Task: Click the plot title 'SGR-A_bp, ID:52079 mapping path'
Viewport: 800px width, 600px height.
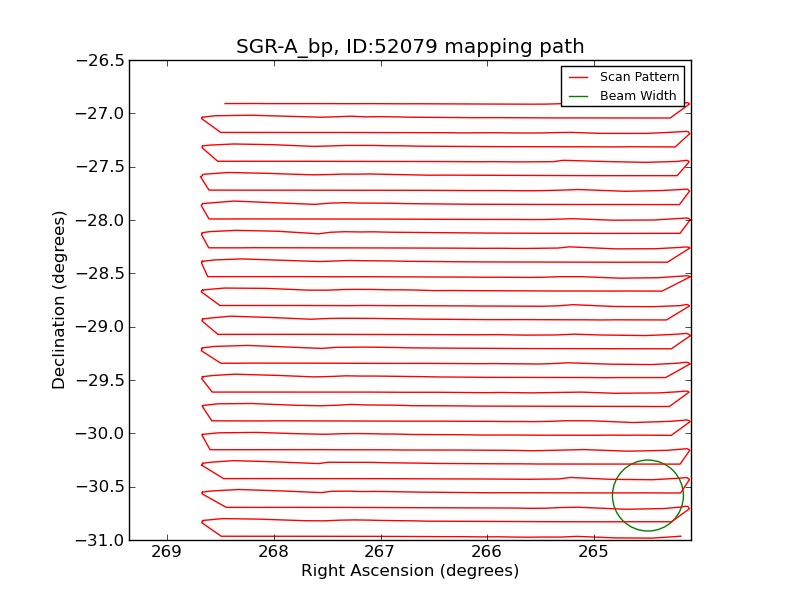Action: tap(410, 47)
